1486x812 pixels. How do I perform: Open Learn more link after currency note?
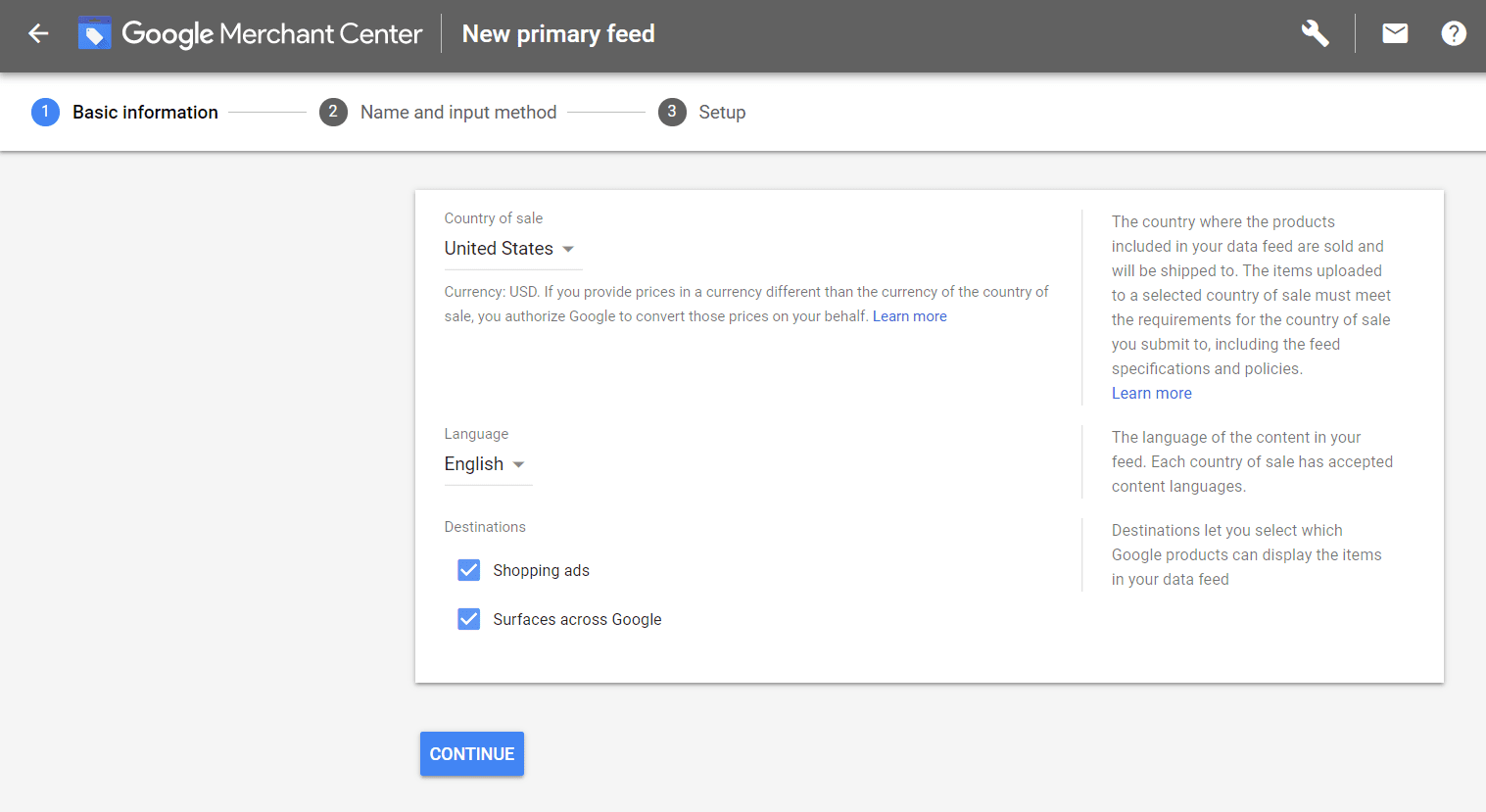[x=910, y=316]
